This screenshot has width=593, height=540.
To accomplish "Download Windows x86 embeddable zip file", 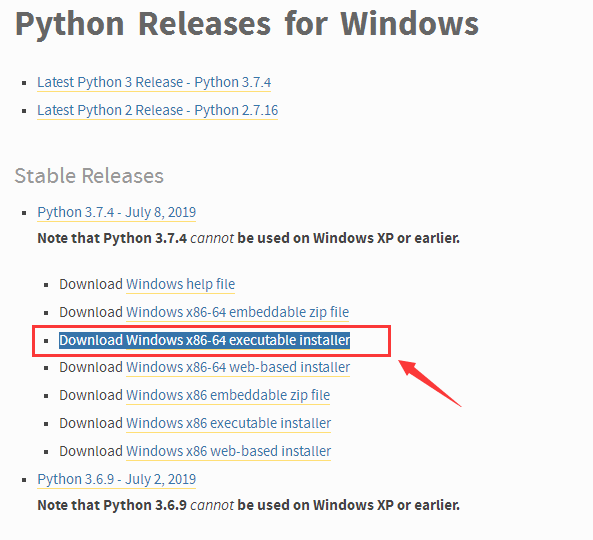I will point(228,396).
